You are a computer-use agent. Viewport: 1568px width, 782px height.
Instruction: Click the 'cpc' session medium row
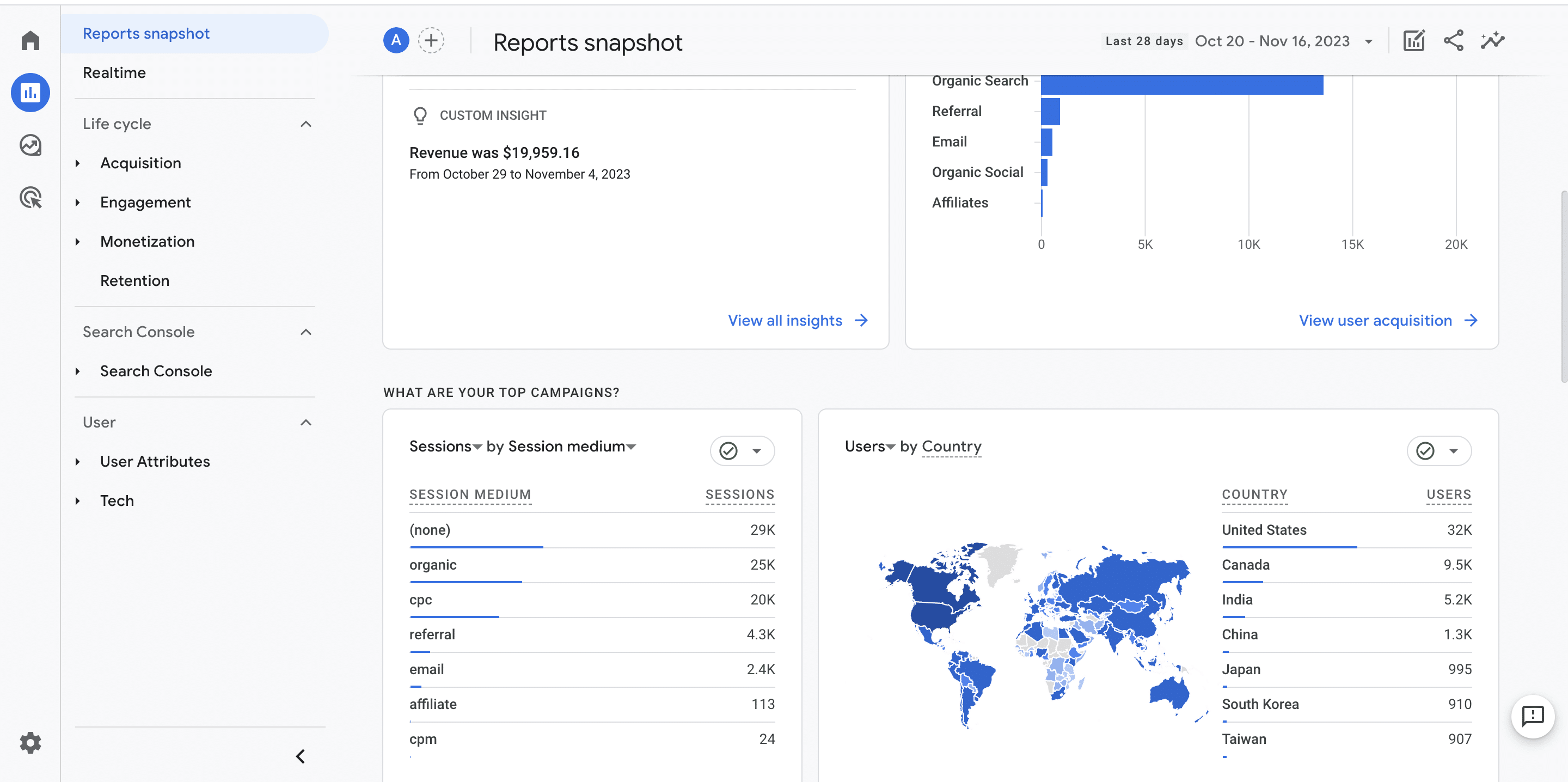pyautogui.click(x=592, y=600)
